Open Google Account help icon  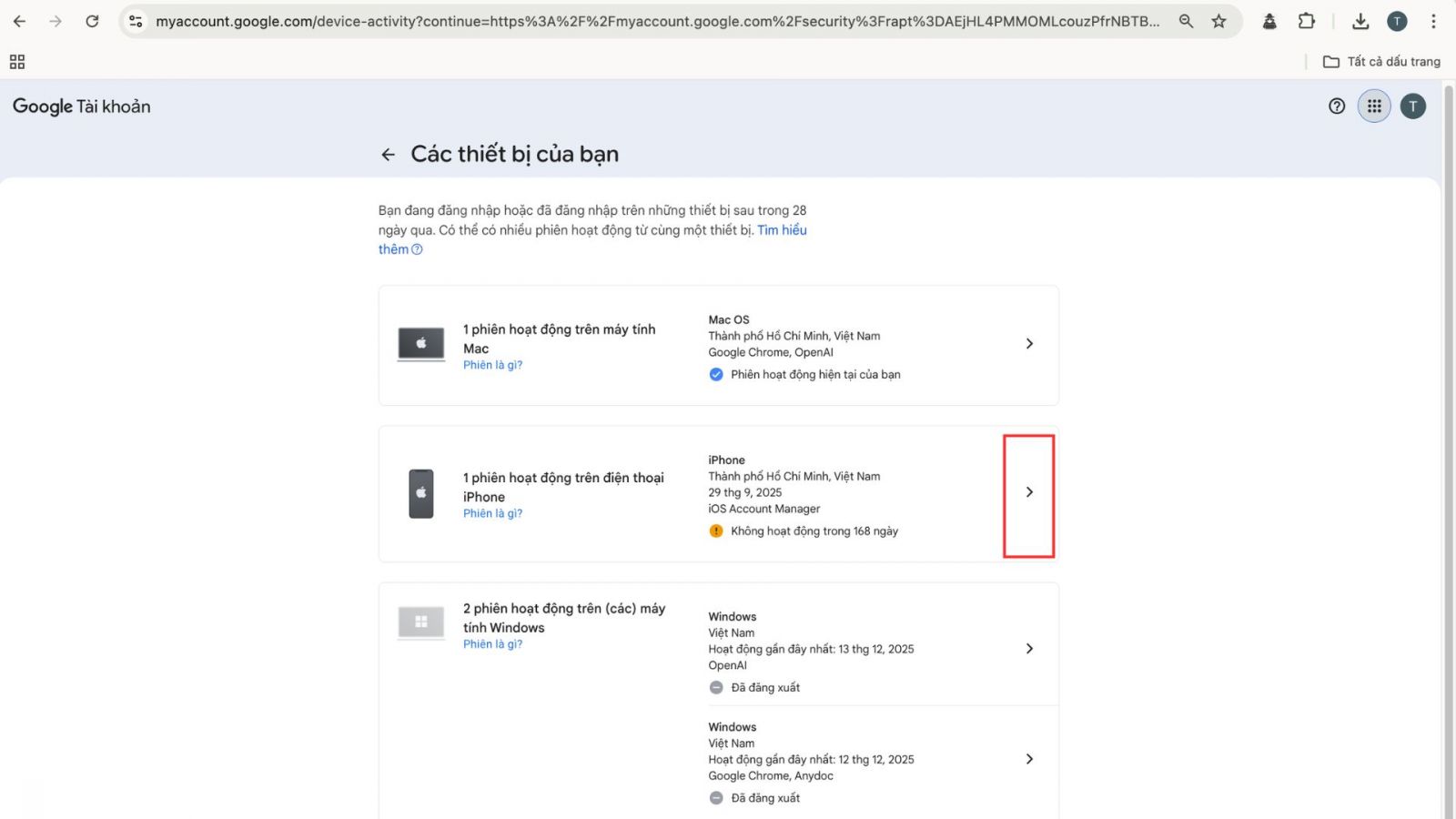click(1337, 106)
